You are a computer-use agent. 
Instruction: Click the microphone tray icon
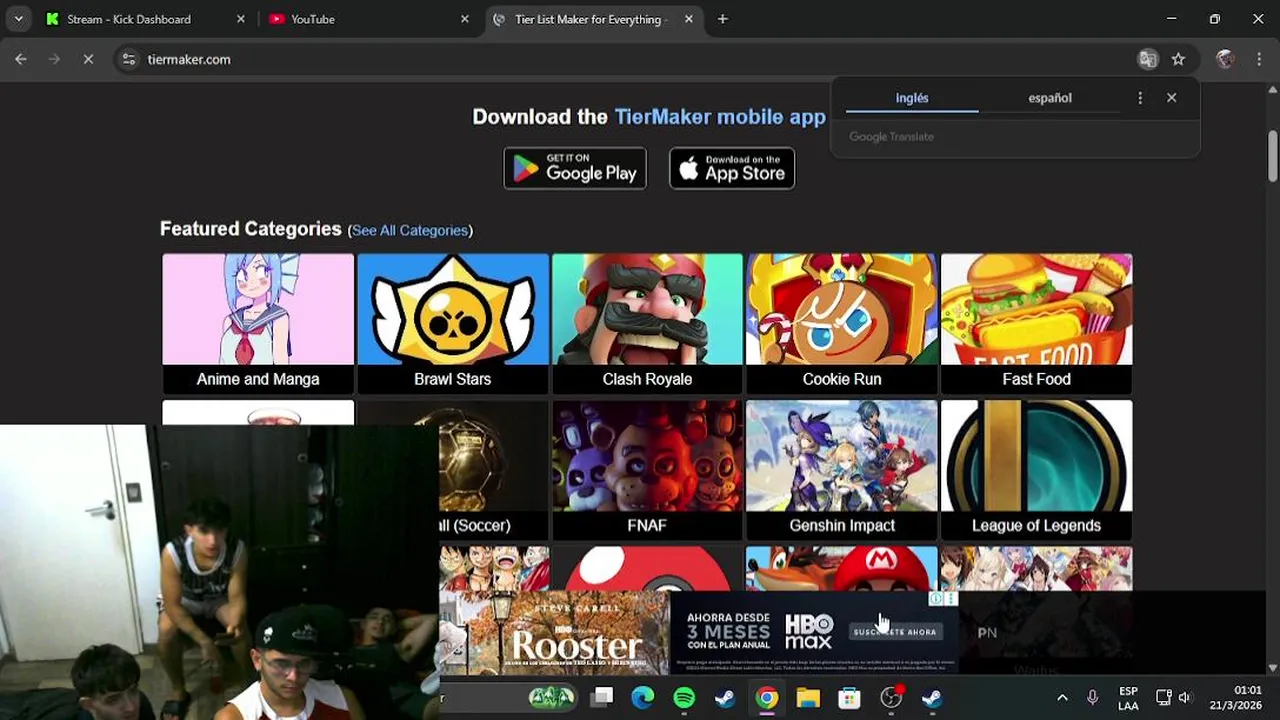tap(1092, 698)
